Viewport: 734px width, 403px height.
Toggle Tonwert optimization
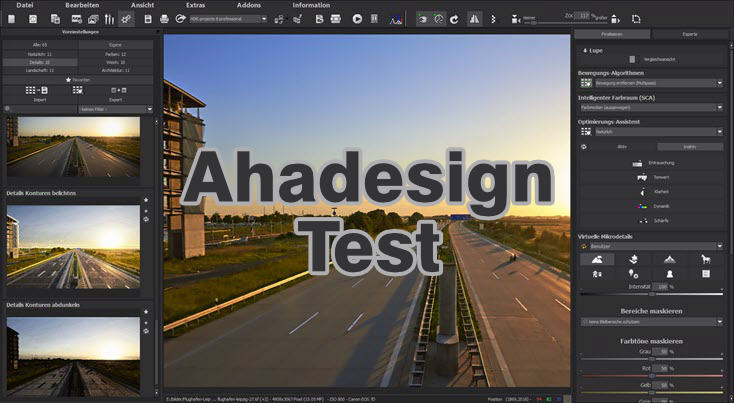(x=651, y=177)
